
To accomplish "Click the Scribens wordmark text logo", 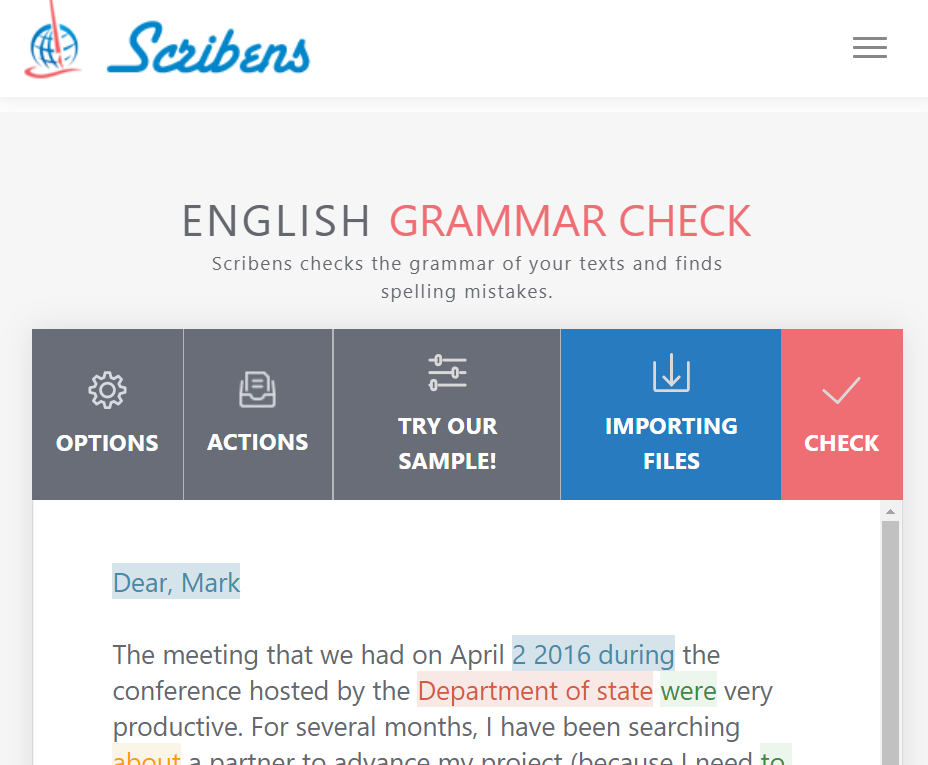I will coord(210,50).
